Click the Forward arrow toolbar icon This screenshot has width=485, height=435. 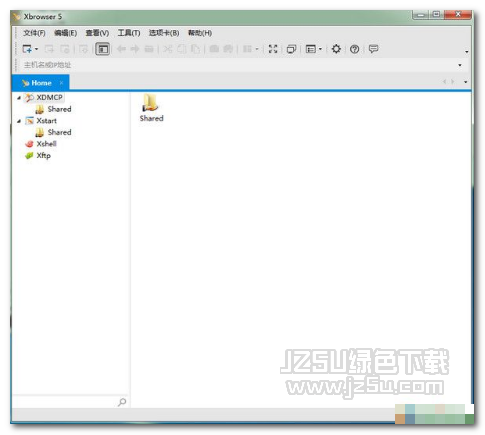coord(135,49)
